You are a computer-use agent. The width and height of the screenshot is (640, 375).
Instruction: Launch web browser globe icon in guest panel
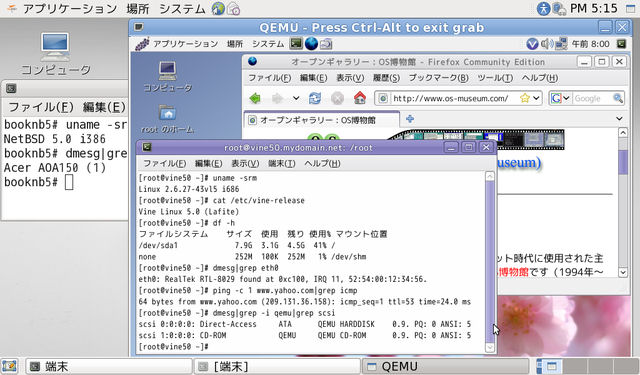coord(311,43)
